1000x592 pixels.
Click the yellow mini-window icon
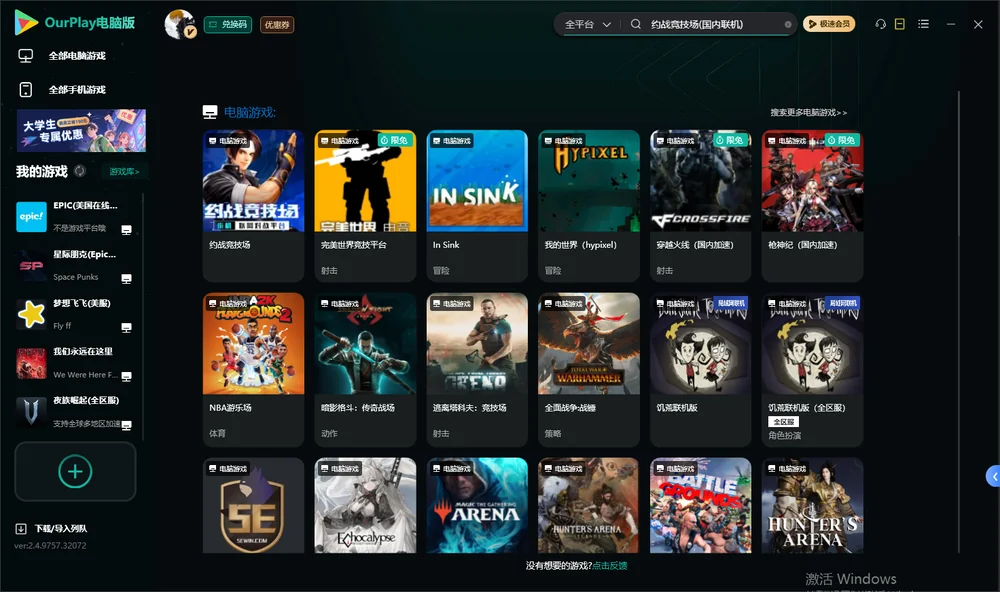point(900,24)
